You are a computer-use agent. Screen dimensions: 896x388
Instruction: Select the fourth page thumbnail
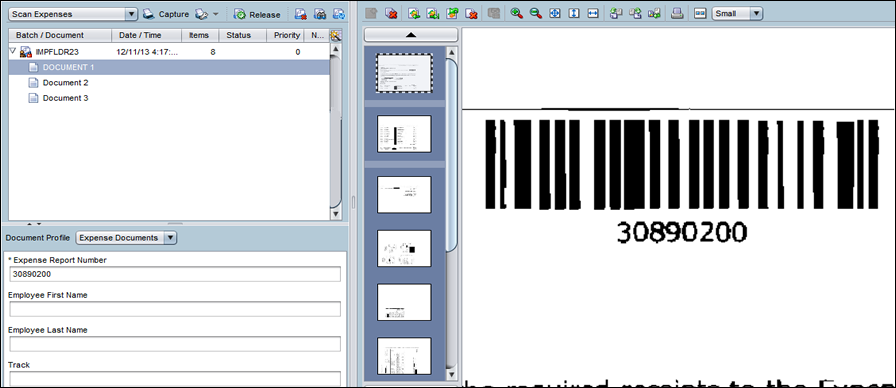(404, 248)
